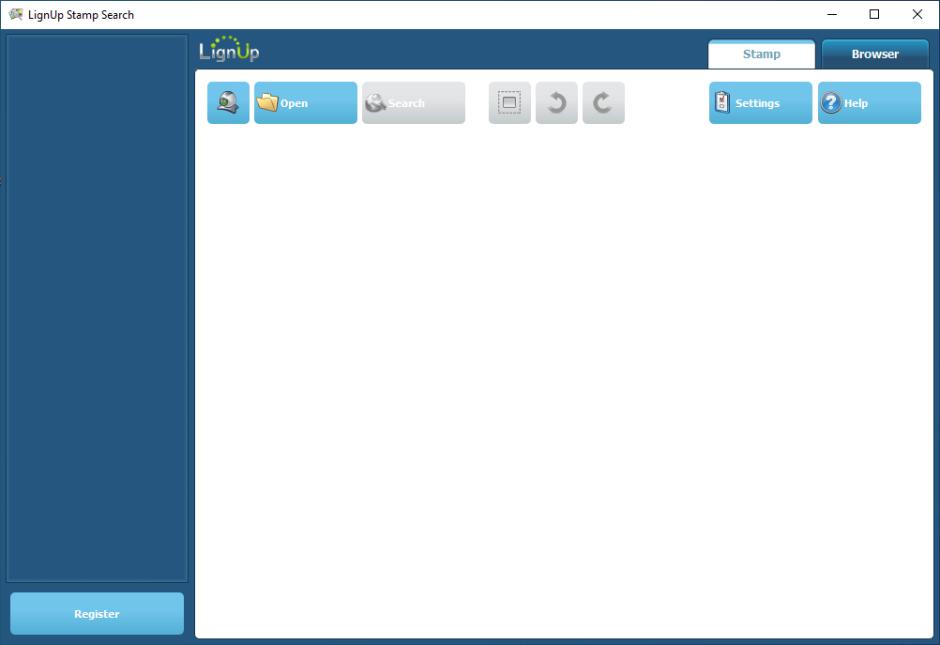The width and height of the screenshot is (940, 645).
Task: Maximize the LignUp window
Action: tap(874, 14)
